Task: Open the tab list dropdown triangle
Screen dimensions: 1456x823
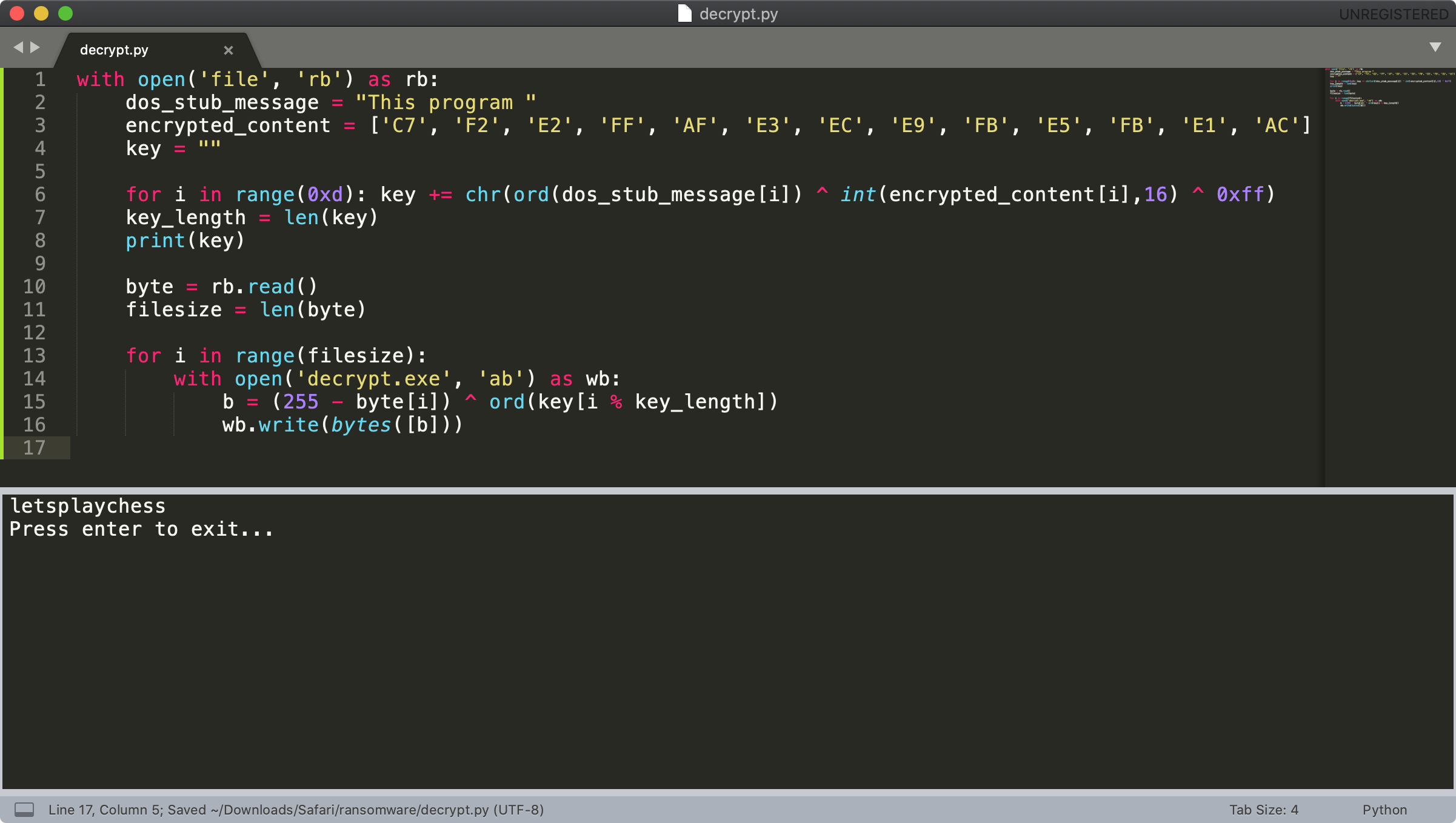Action: click(x=1435, y=47)
